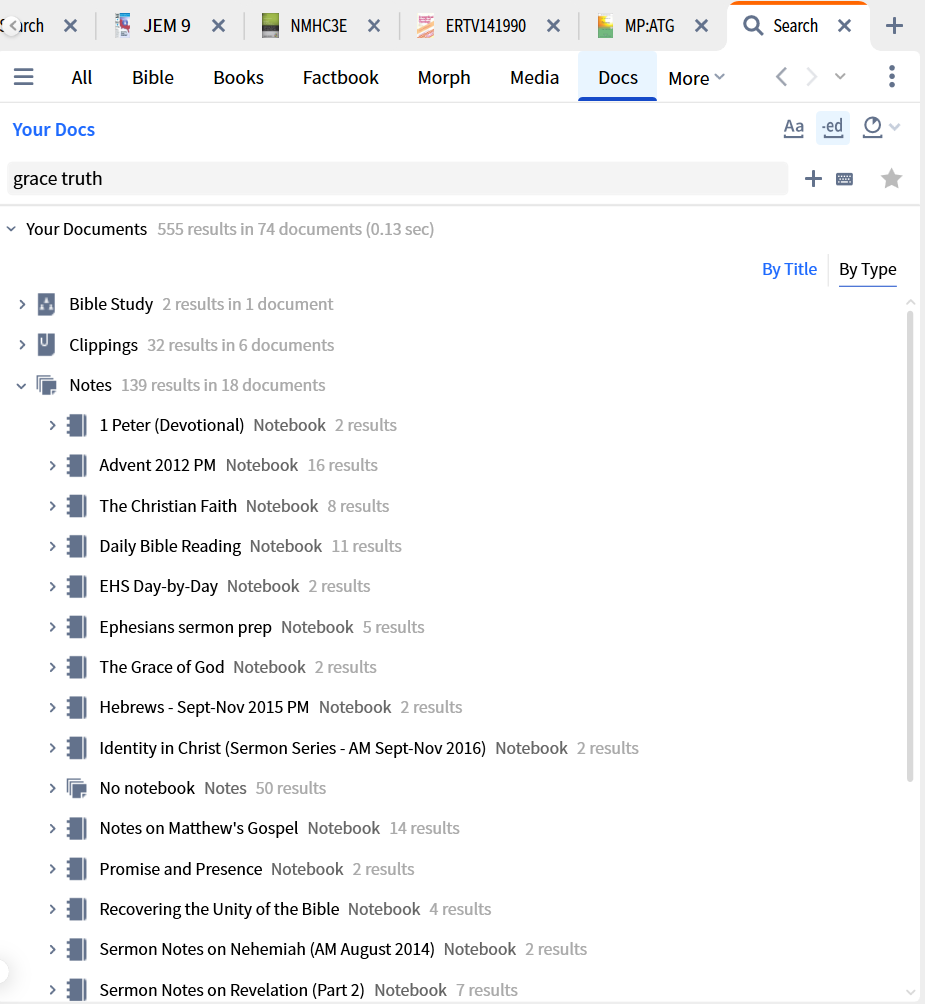Expand the 1 Peter (Devotional) notebook
The image size is (925, 1004).
click(52, 425)
